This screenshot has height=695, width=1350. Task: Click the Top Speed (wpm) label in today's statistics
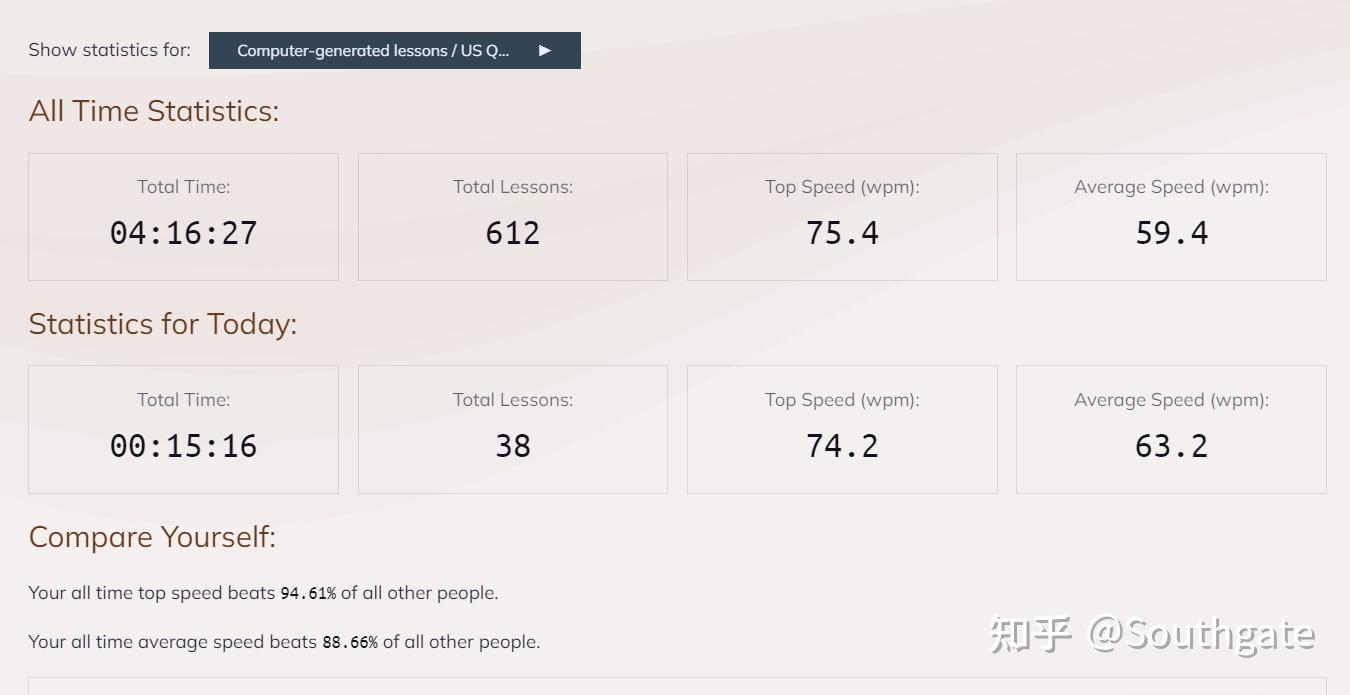click(x=842, y=400)
